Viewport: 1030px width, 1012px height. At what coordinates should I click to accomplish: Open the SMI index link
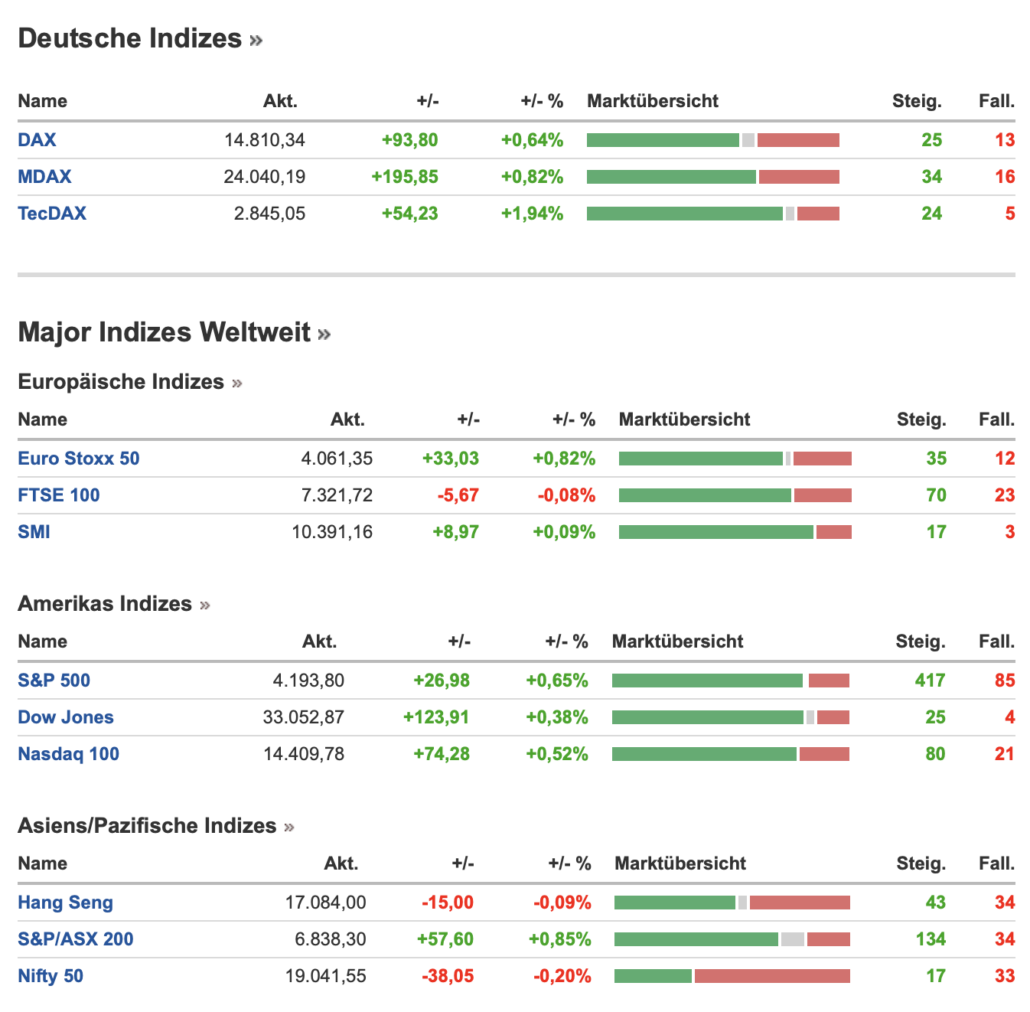[34, 532]
